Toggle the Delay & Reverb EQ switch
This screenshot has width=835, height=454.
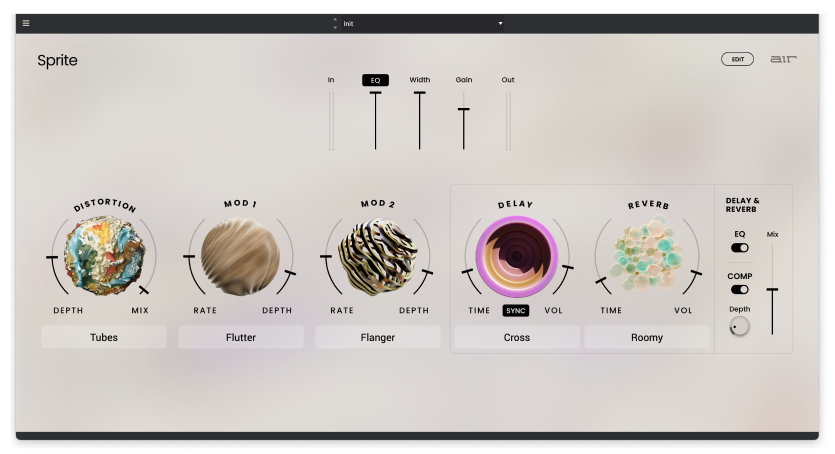pos(739,247)
